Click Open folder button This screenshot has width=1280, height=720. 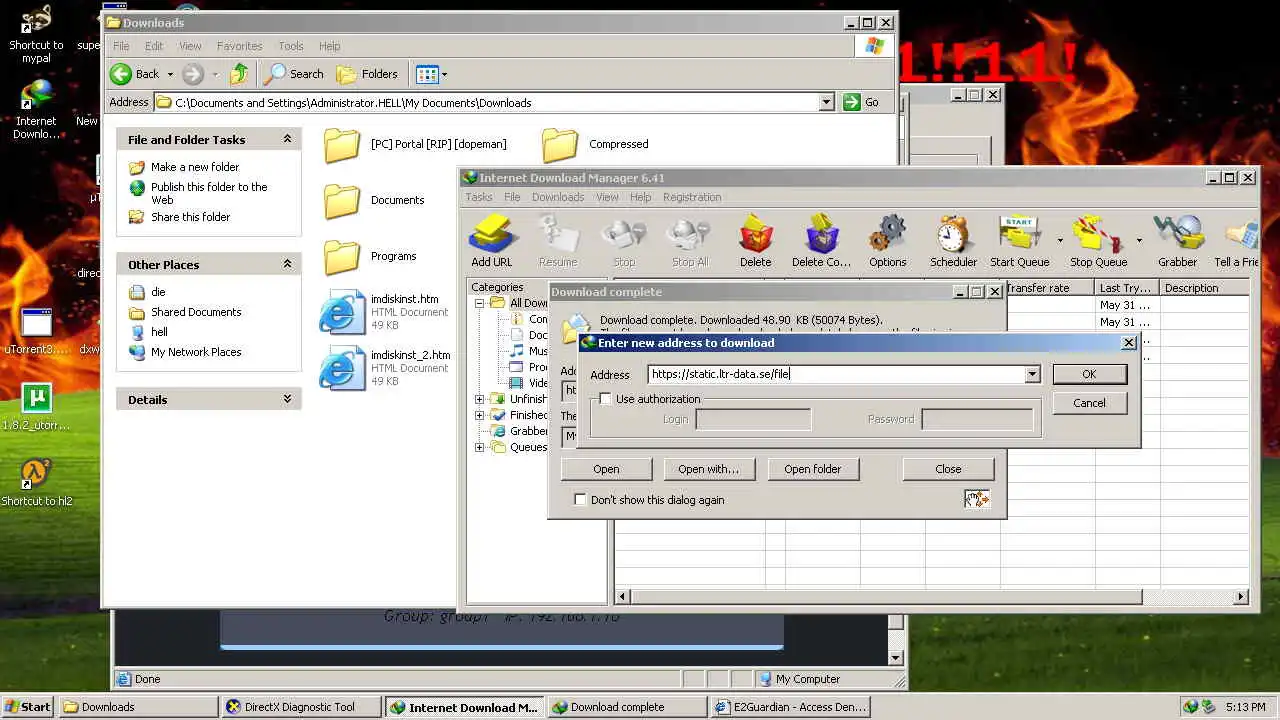click(x=812, y=469)
